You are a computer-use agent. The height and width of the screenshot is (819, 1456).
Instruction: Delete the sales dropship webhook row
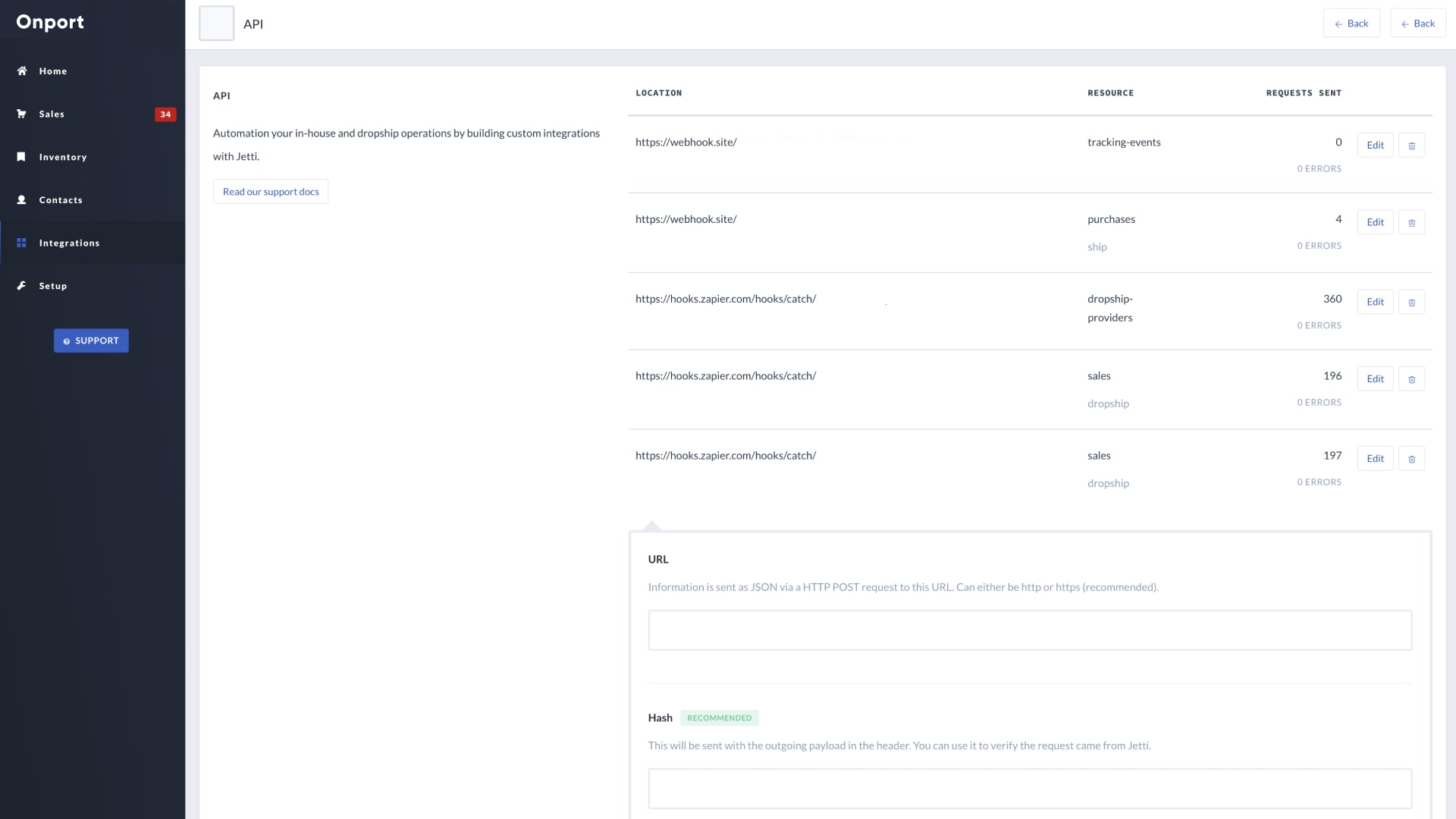pos(1411,378)
